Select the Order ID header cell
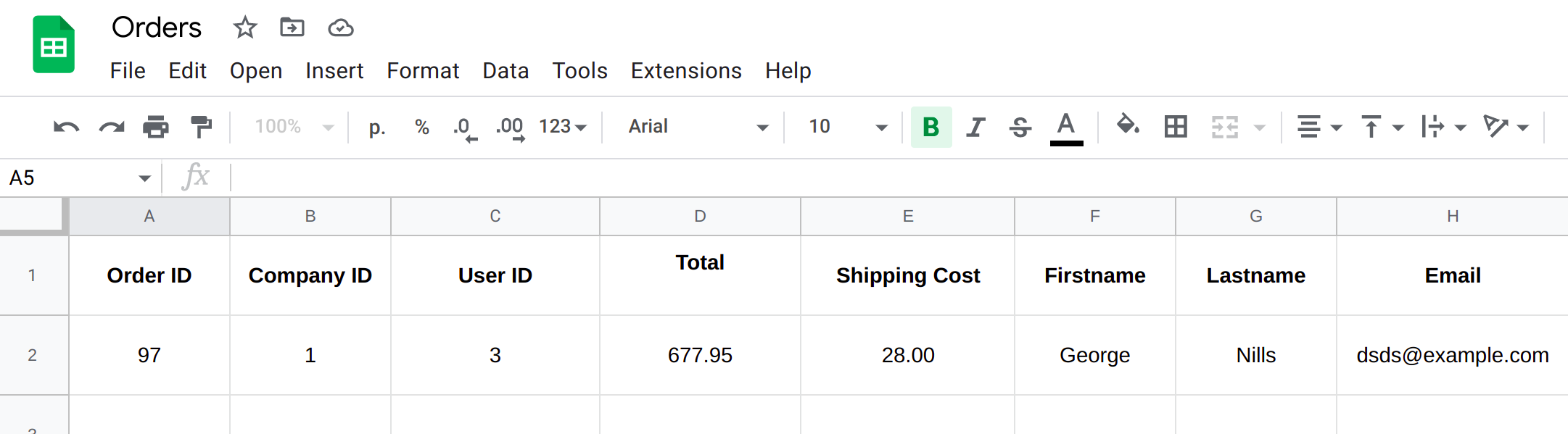The image size is (1568, 434). [x=149, y=275]
